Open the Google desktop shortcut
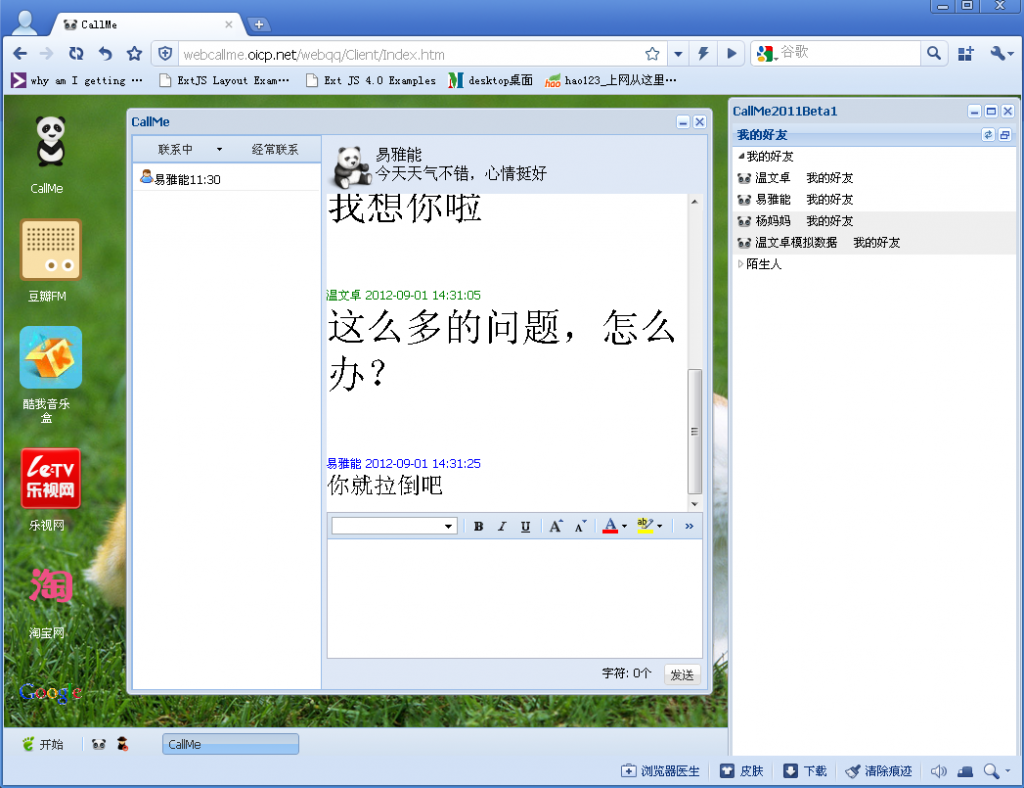This screenshot has width=1024, height=788. point(50,692)
